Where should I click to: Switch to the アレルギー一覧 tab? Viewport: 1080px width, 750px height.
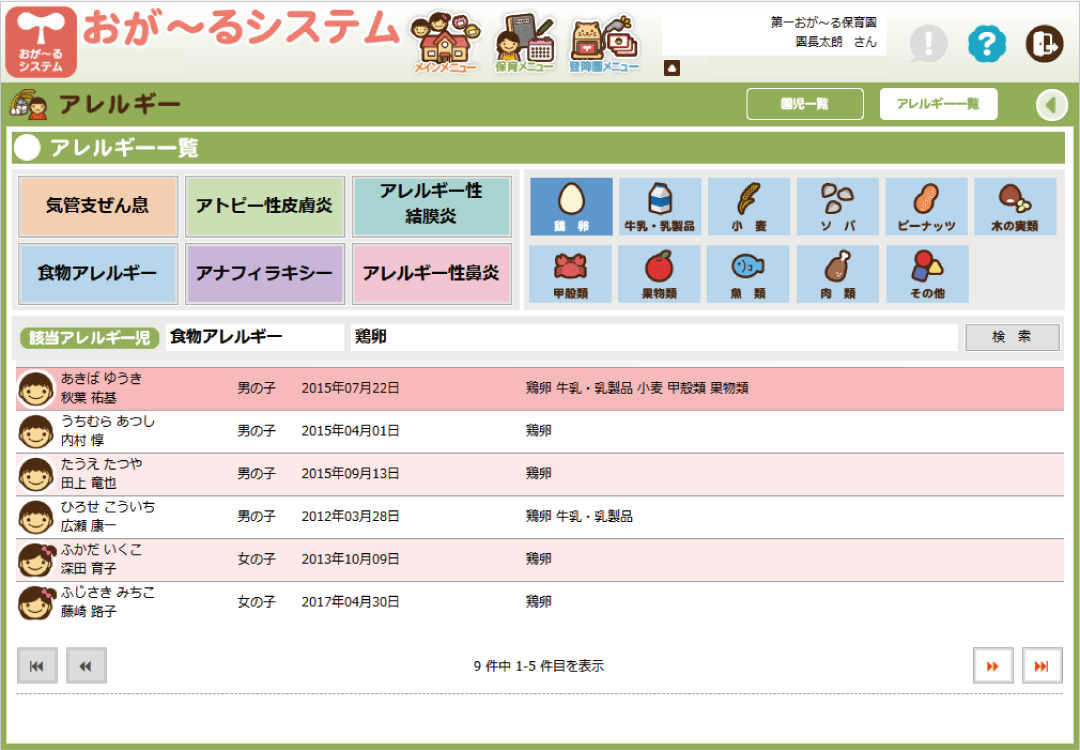(x=938, y=104)
